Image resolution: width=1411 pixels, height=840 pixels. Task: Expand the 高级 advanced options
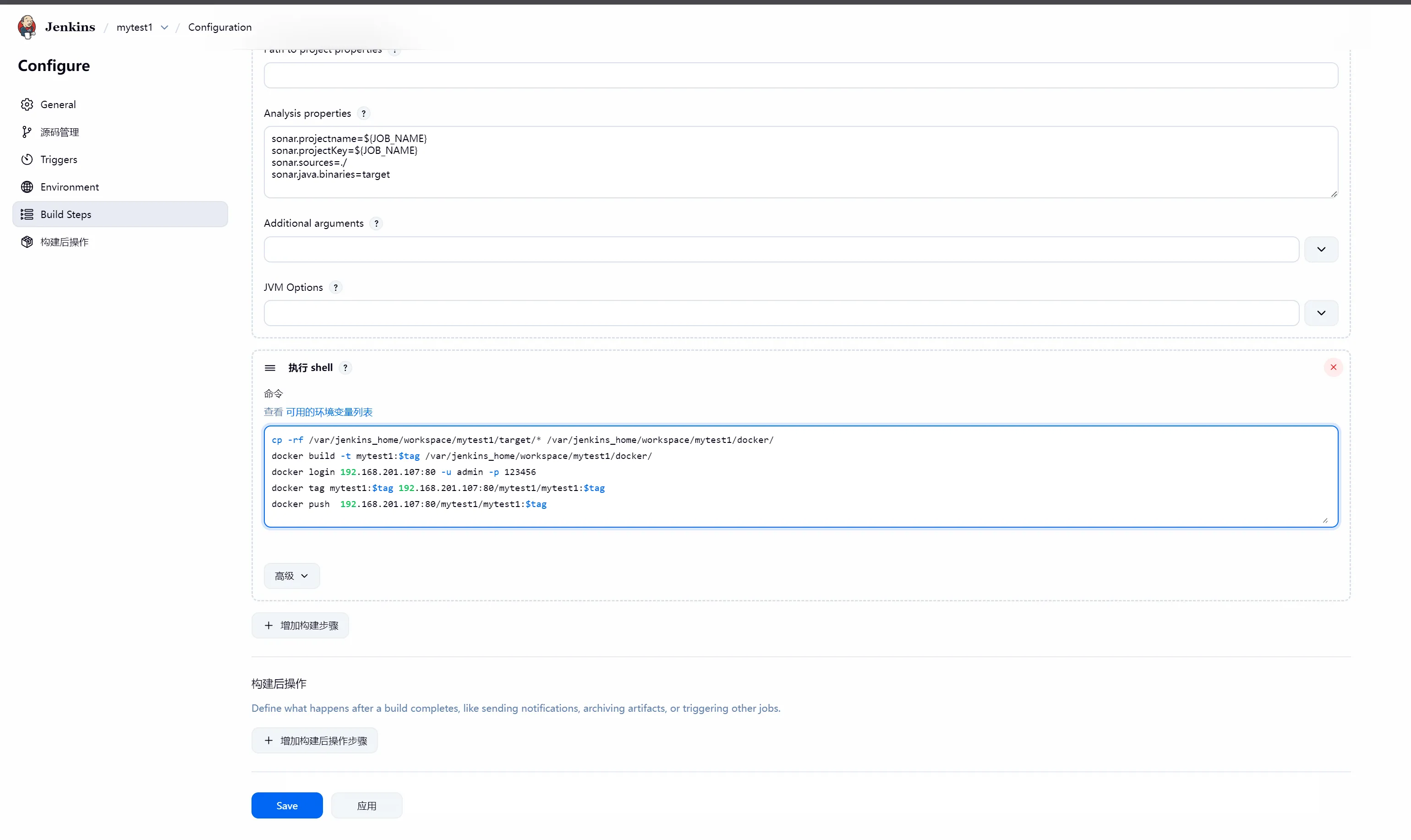[x=291, y=576]
